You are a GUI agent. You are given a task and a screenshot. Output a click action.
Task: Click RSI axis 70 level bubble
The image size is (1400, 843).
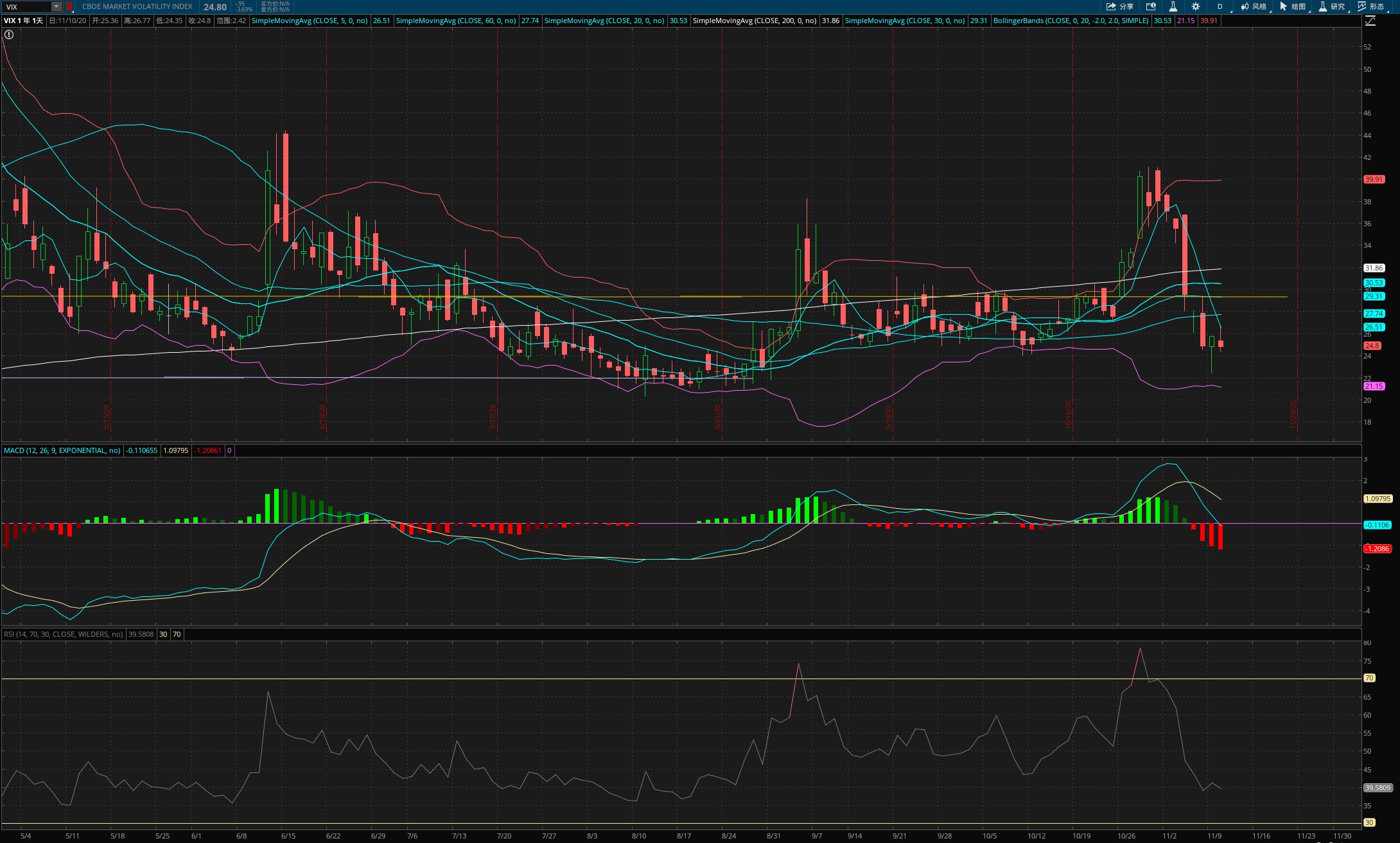coord(1369,678)
